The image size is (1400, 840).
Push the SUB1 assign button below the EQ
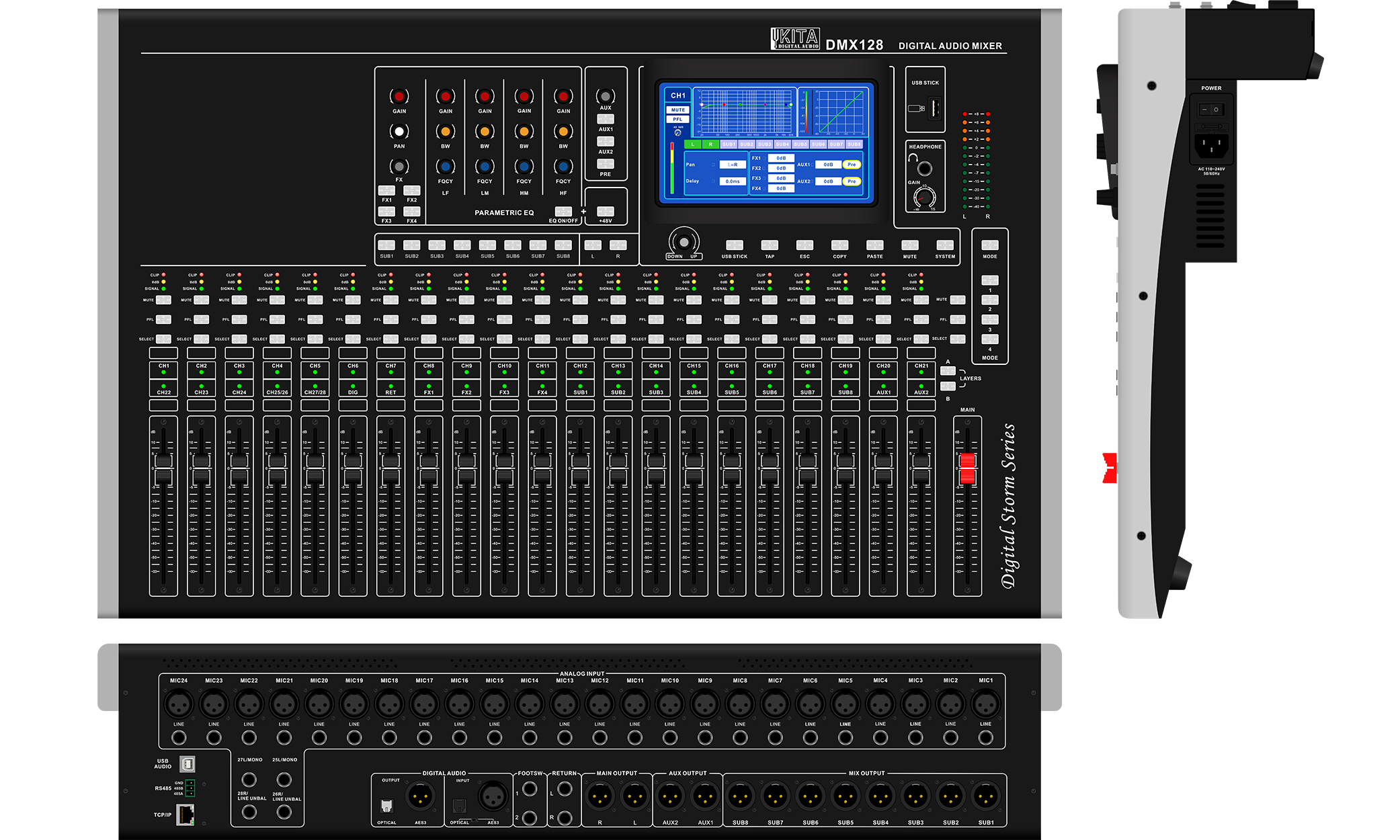[x=386, y=245]
